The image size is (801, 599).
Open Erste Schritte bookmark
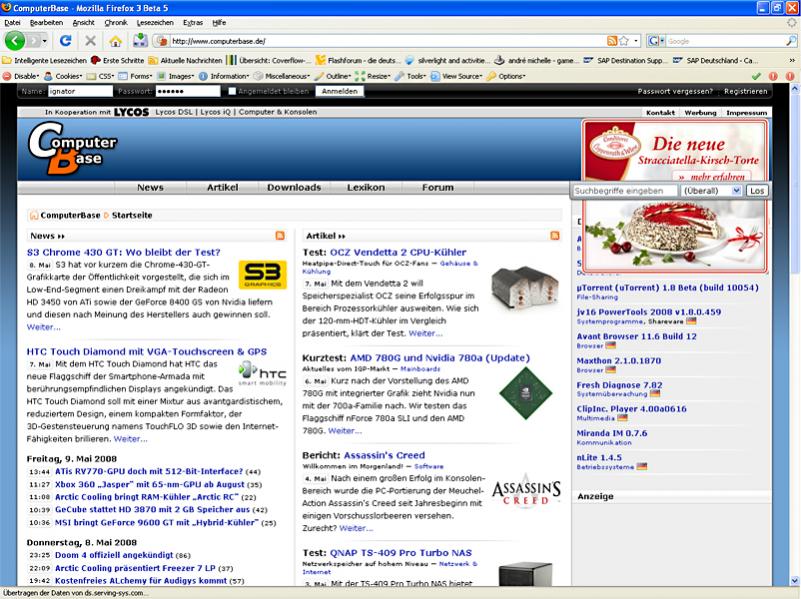[117, 60]
